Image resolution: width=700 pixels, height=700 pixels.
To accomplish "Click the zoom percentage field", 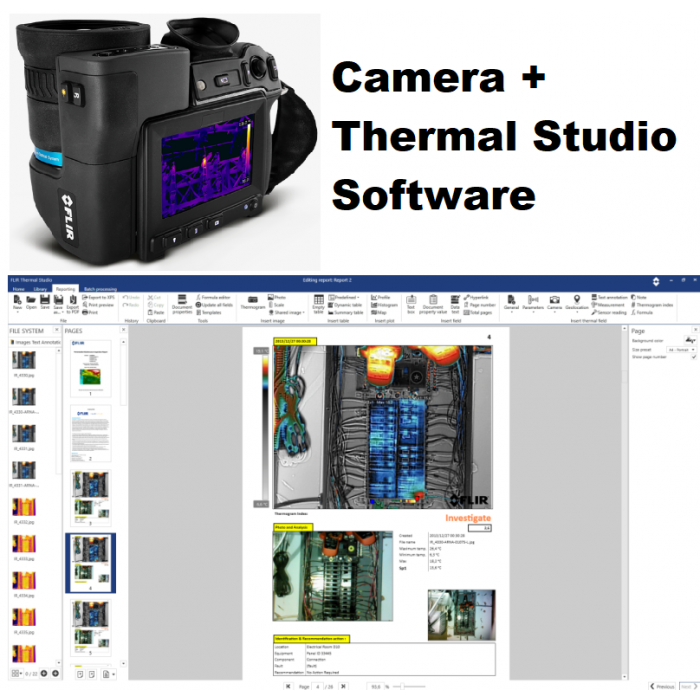I will [376, 687].
